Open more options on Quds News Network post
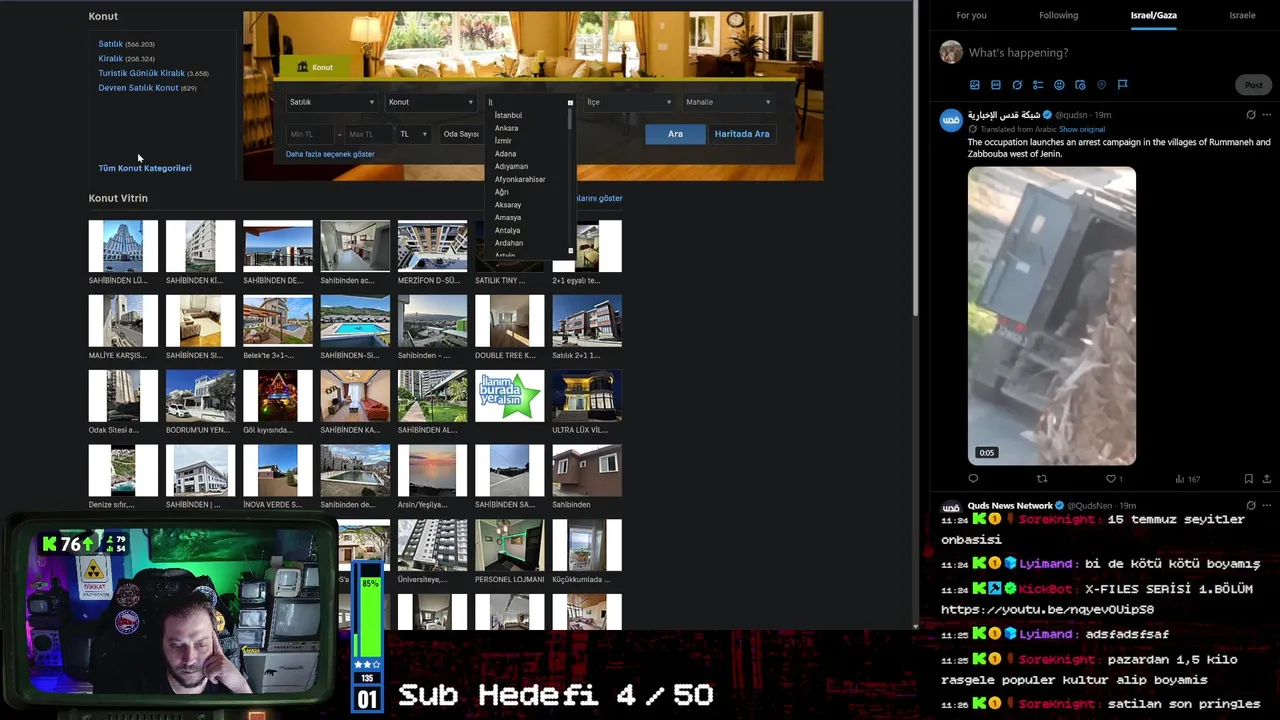 click(1266, 506)
